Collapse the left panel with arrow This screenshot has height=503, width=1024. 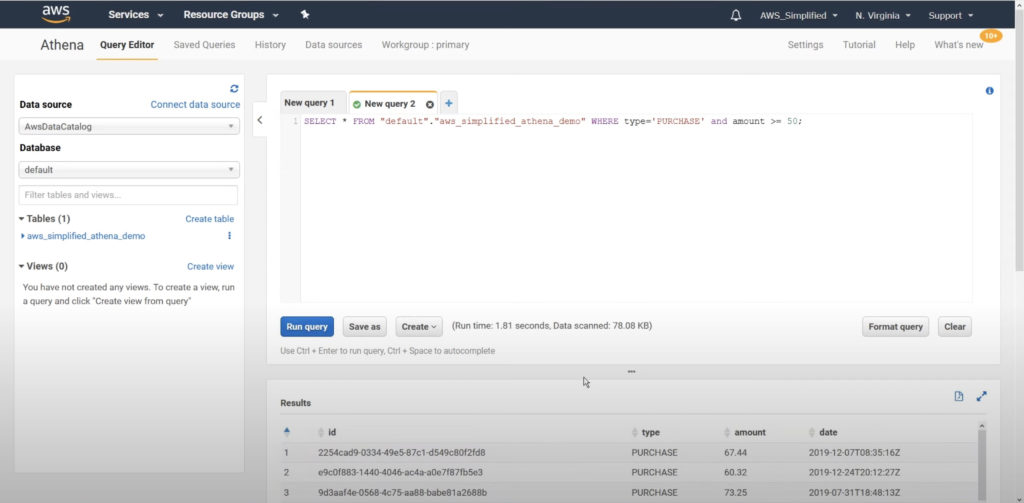pyautogui.click(x=260, y=120)
